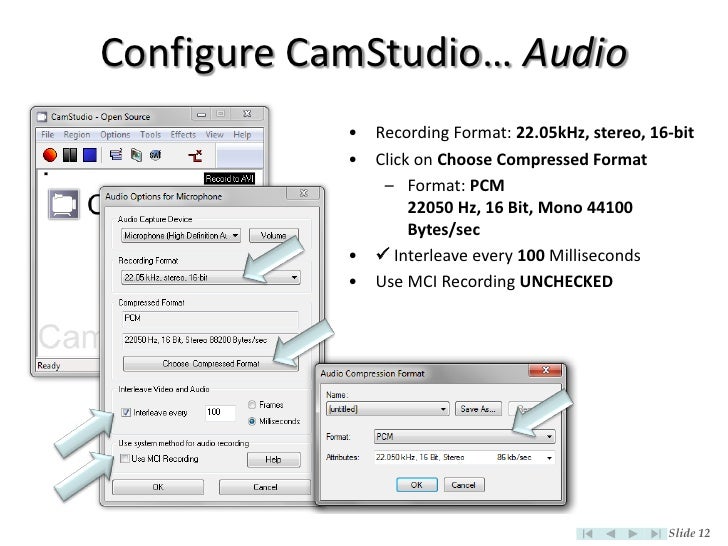Click Cancel in Audio Compression Format dialog
728x546 pixels.
coord(464,485)
